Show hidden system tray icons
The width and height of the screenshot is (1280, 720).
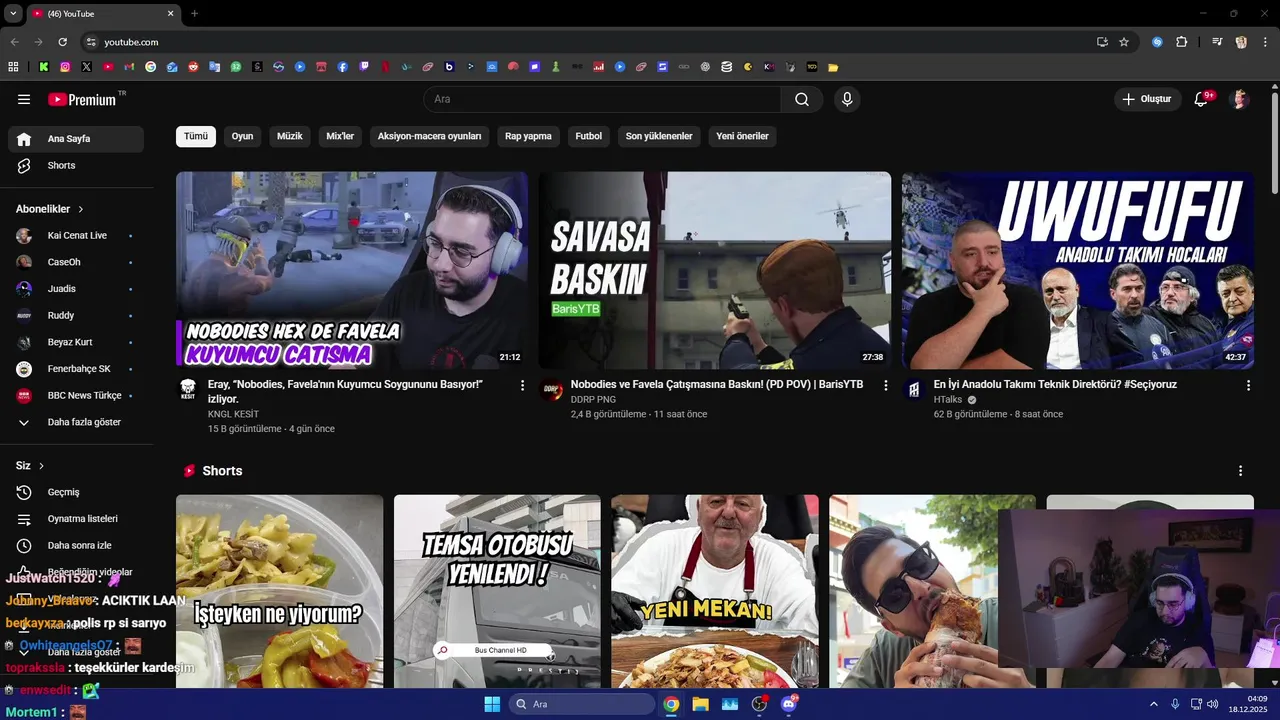(x=1153, y=704)
